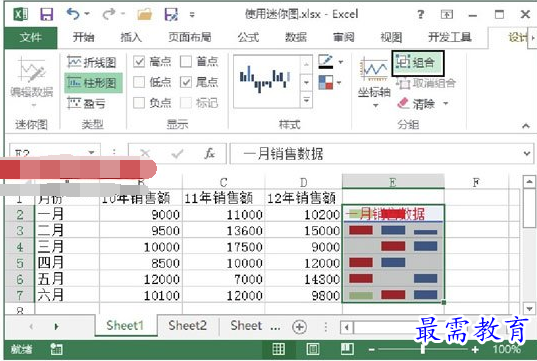Toggle the Markers (标记) checkbox
Screen dimensions: 537x361
(186, 103)
